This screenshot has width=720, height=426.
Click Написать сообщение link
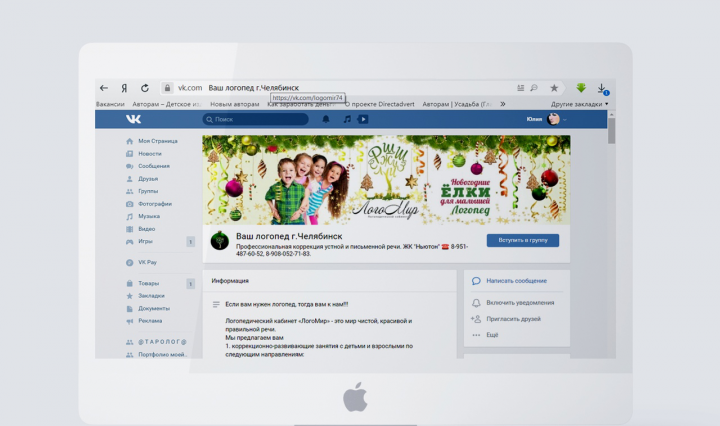tap(517, 281)
